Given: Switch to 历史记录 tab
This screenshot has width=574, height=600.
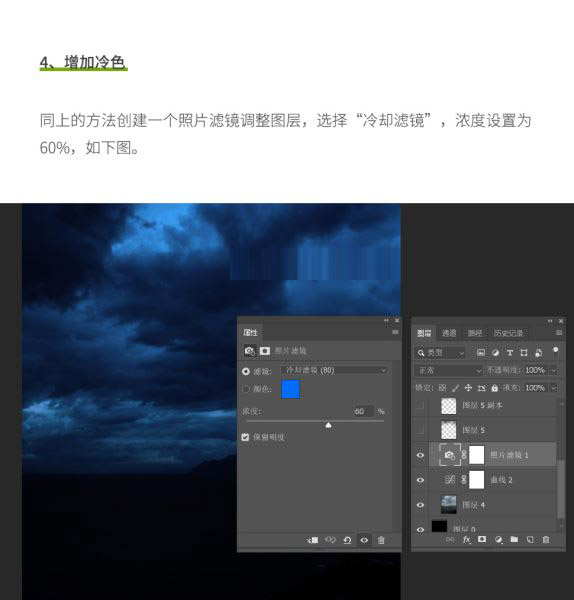Looking at the screenshot, I should (x=508, y=333).
